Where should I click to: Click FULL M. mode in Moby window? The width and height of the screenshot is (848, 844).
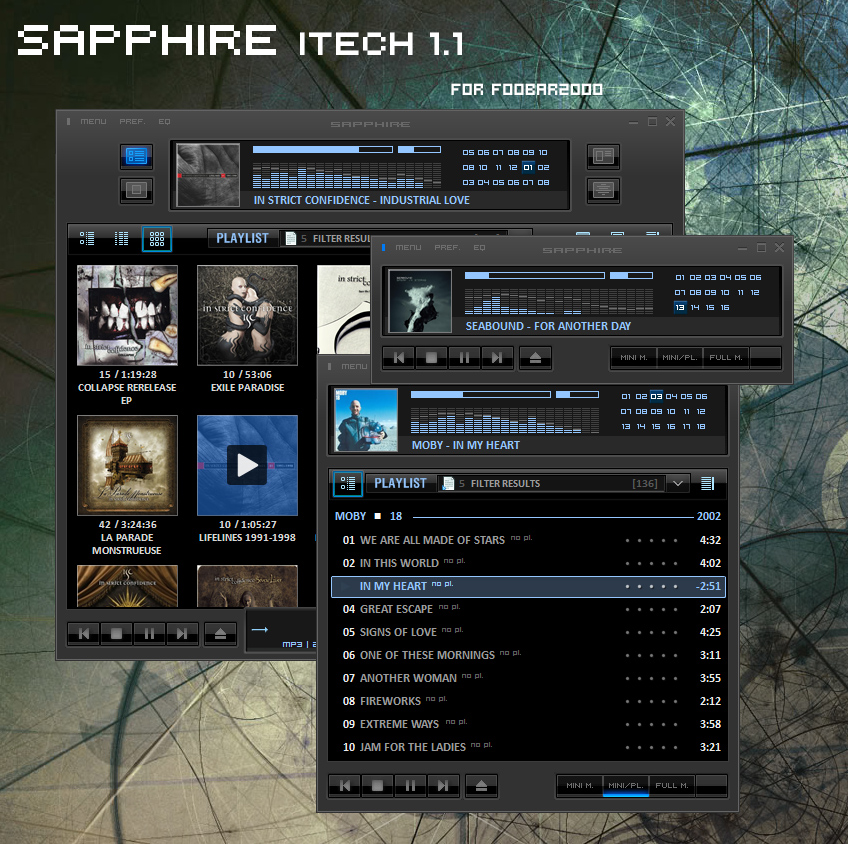(672, 786)
